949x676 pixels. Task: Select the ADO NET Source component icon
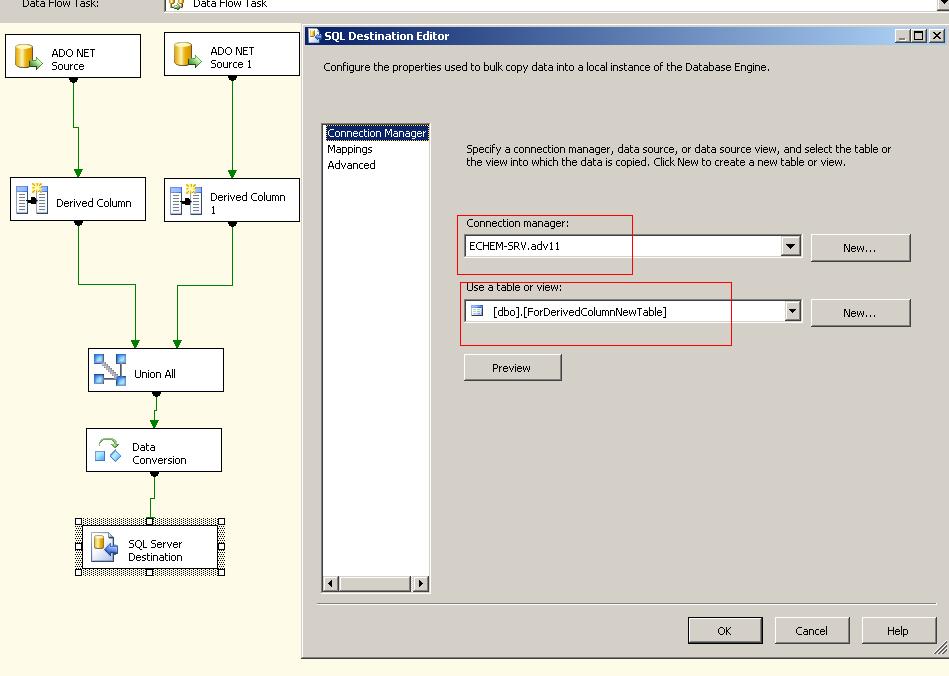[x=29, y=56]
